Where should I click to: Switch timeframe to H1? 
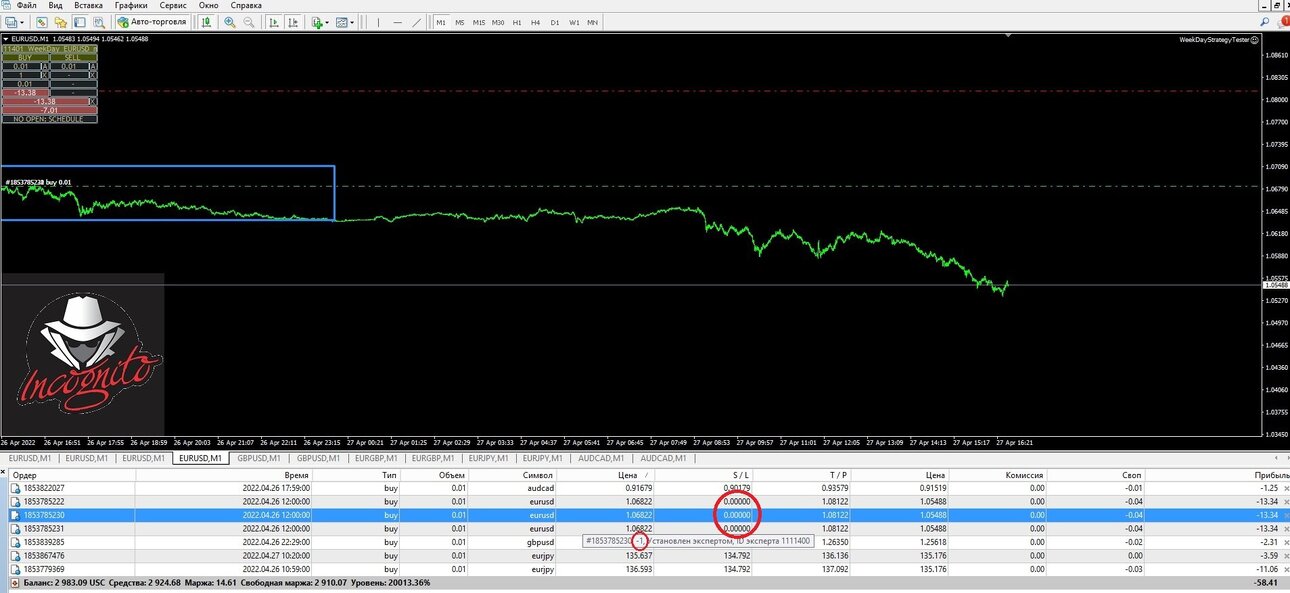coord(517,22)
